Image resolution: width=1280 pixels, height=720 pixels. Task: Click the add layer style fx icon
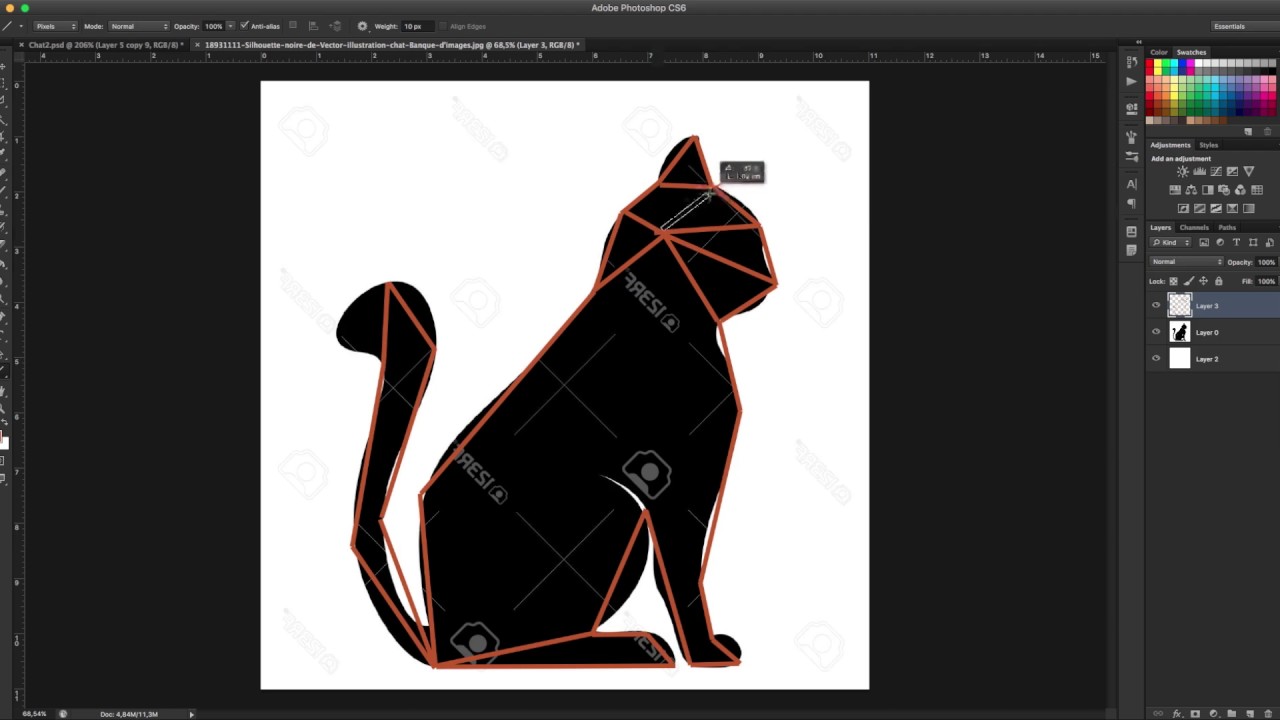pos(1177,714)
